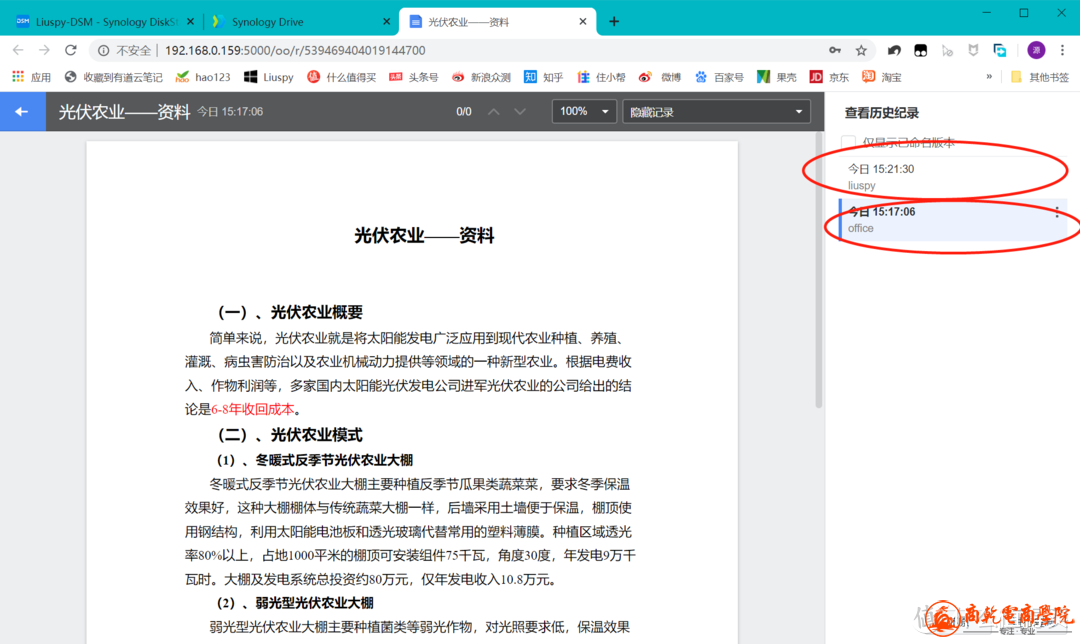Viewport: 1080px width, 644px height.
Task: Click the red text 6-8年收回成本
Action: click(253, 409)
